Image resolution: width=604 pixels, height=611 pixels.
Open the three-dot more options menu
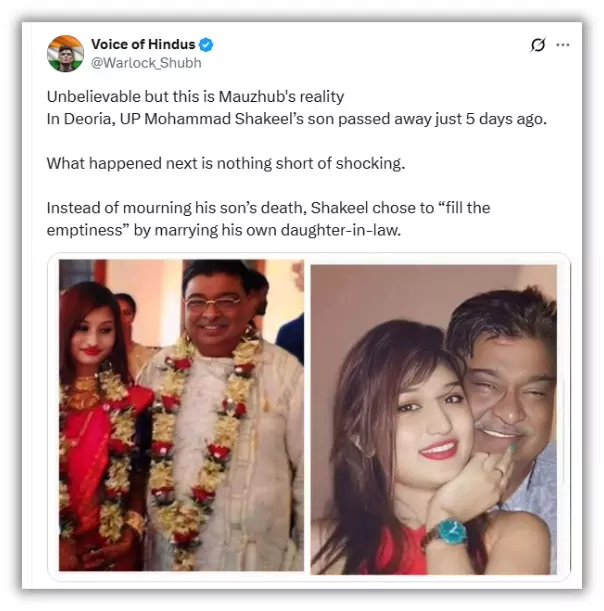(x=563, y=45)
